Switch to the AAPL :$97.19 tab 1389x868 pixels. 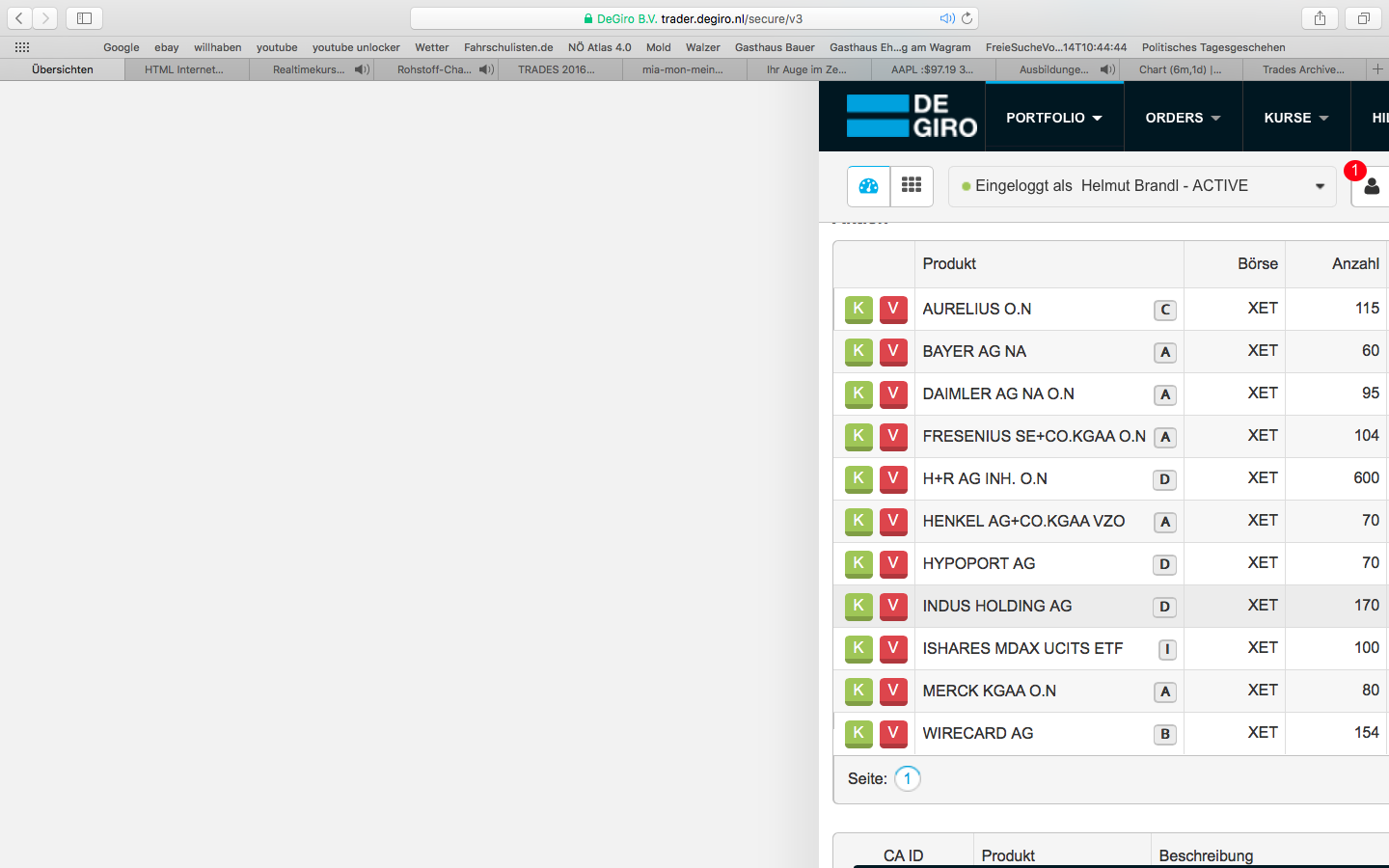pyautogui.click(x=932, y=69)
